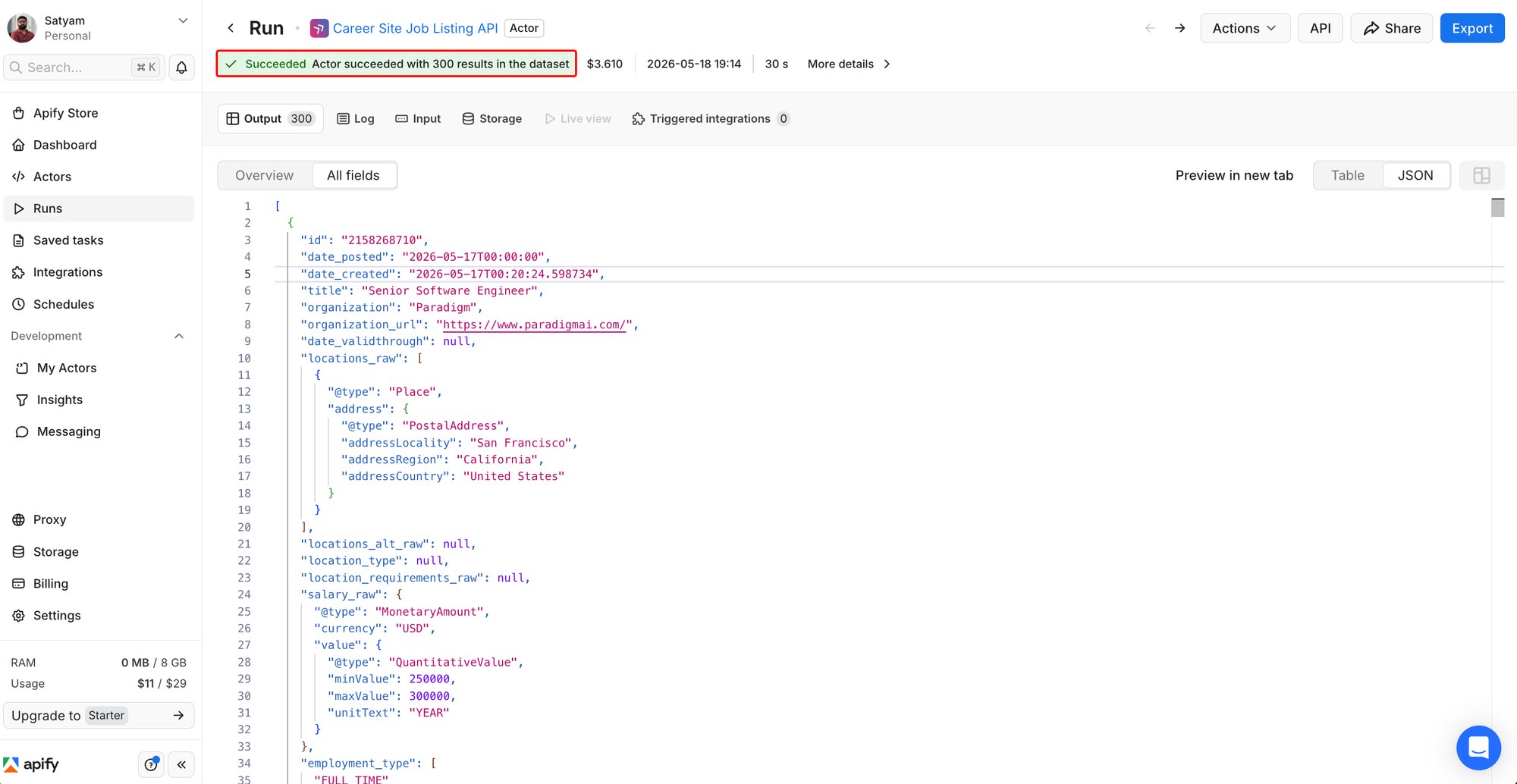Screen dimensions: 1517x784
Task: Click the Actor badge
Action: 524,28
